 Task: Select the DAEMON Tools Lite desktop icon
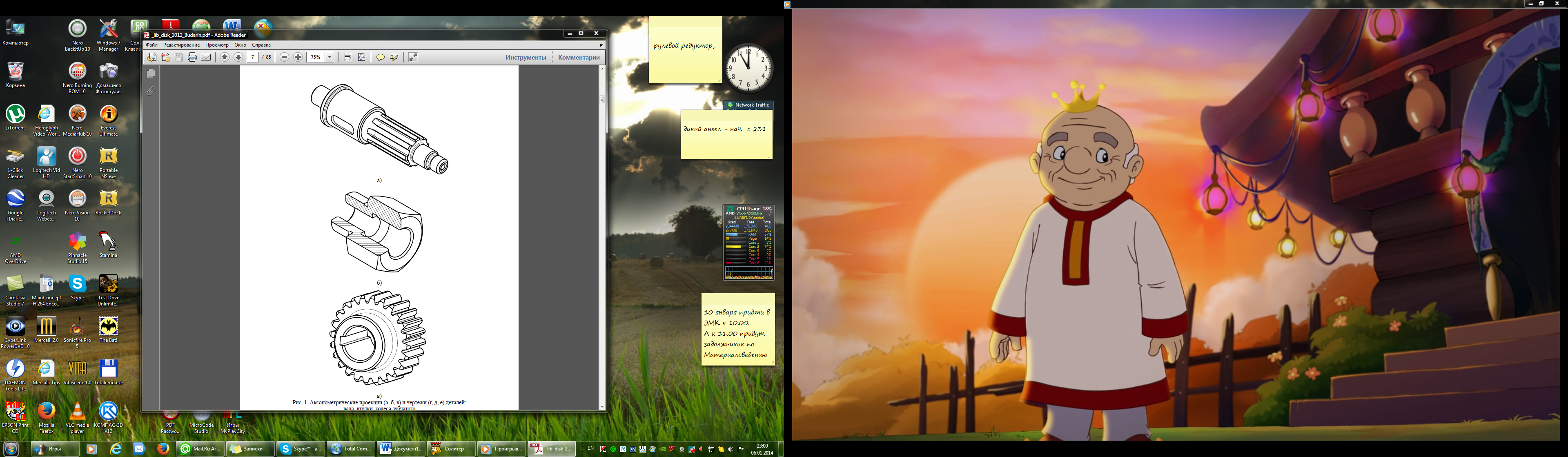(15, 375)
